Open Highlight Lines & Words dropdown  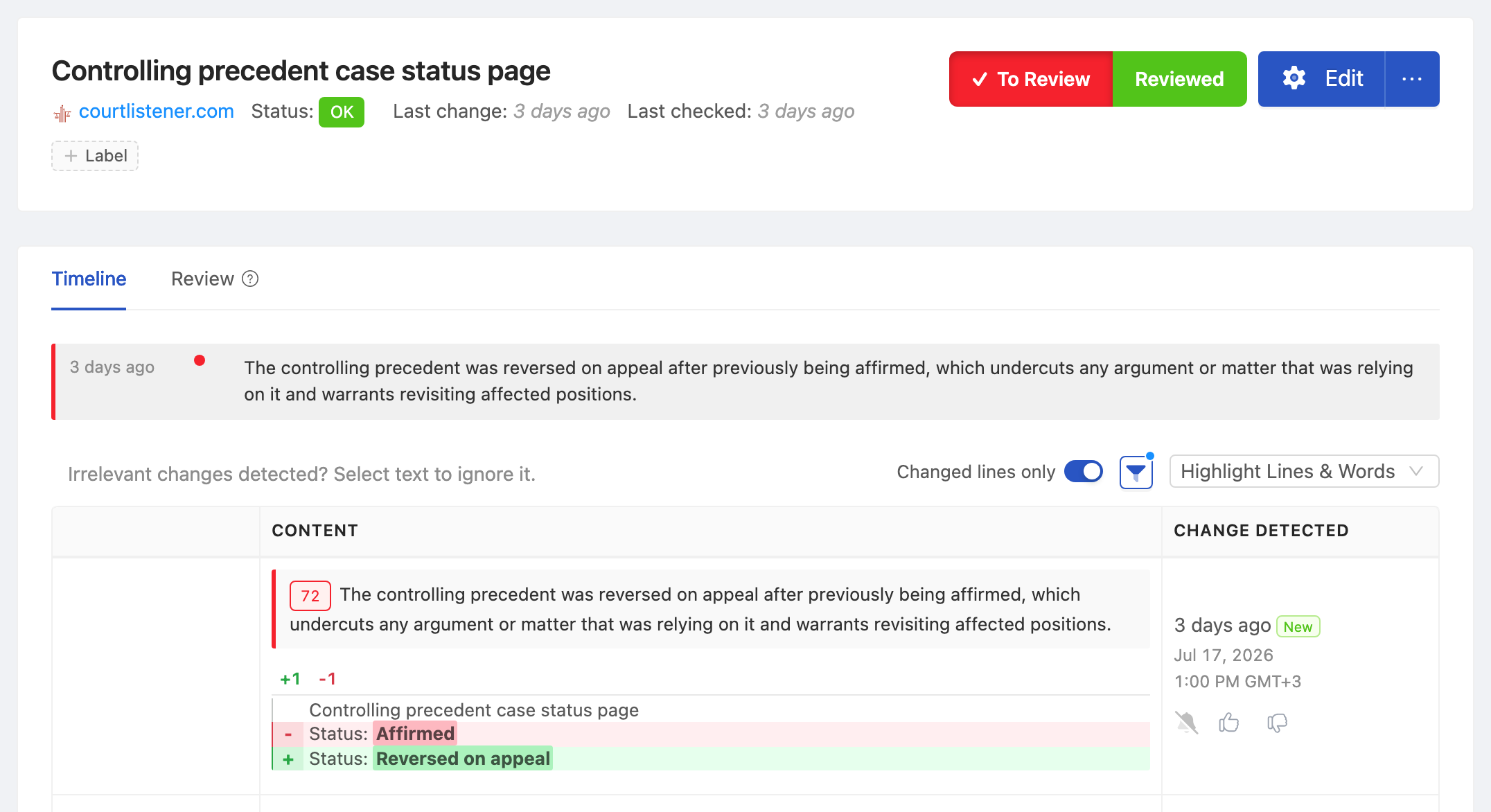[x=1304, y=472]
